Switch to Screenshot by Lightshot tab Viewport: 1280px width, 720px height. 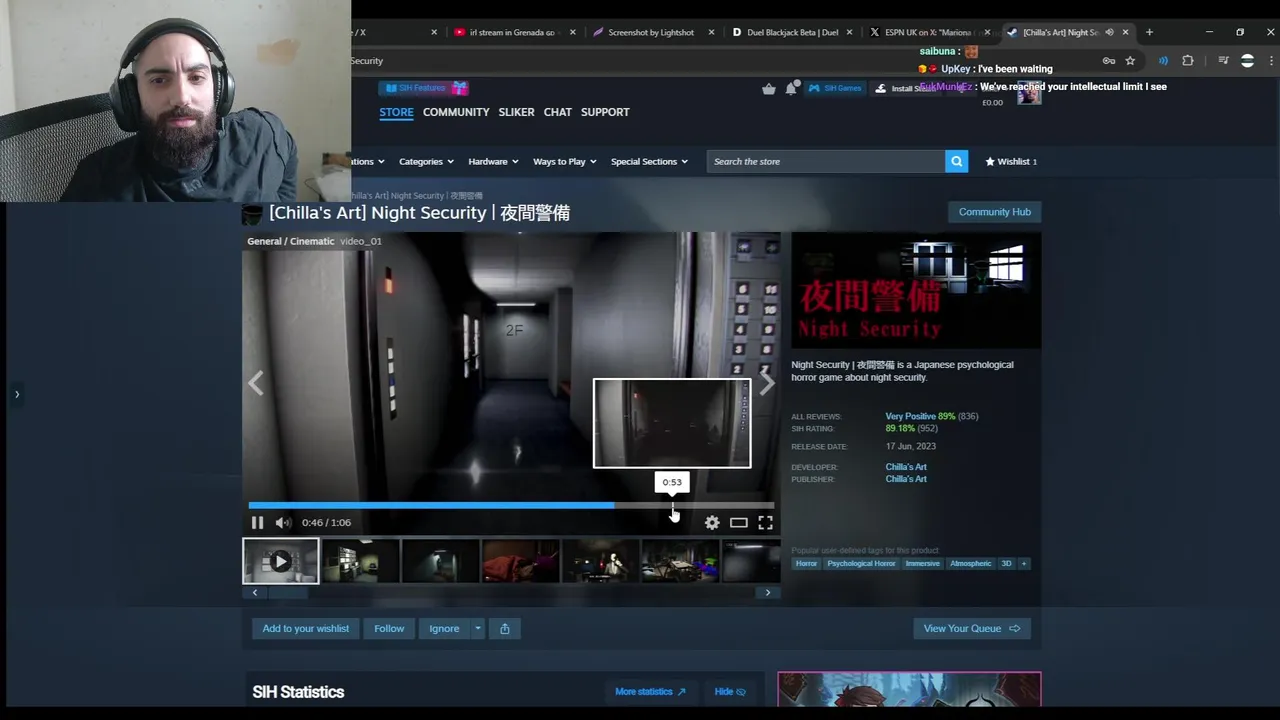coord(651,32)
